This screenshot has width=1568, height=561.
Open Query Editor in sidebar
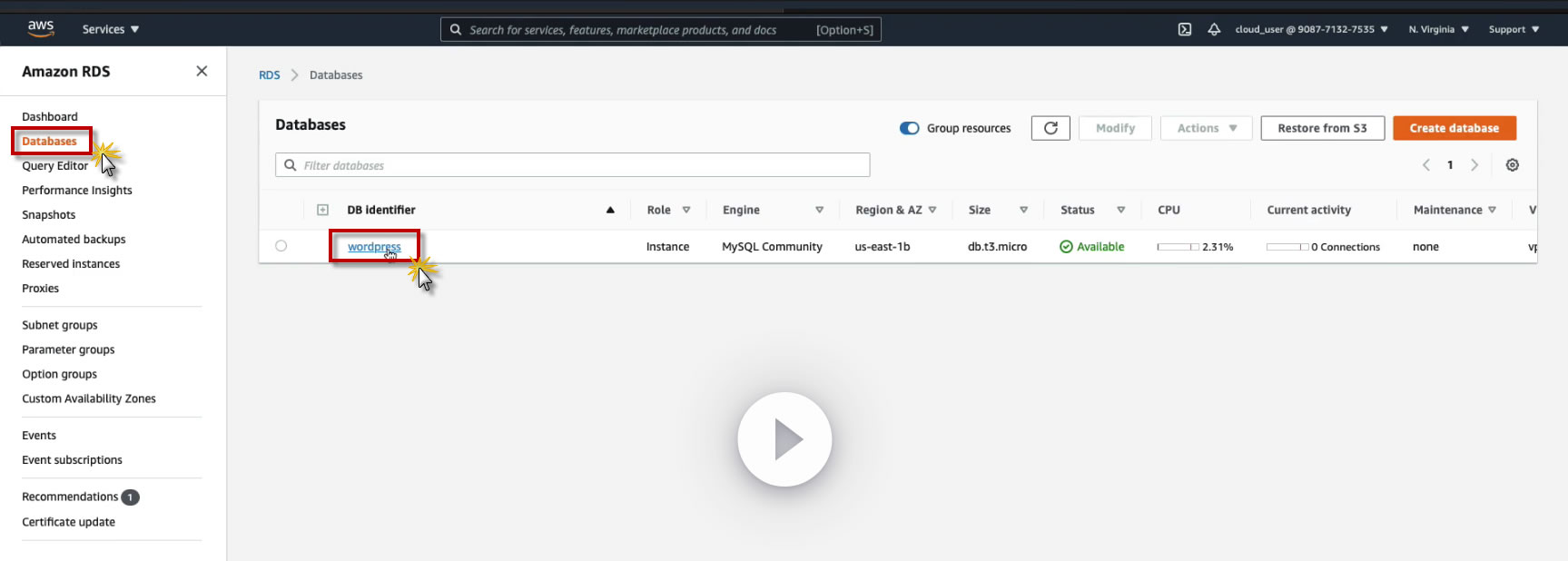pos(54,165)
